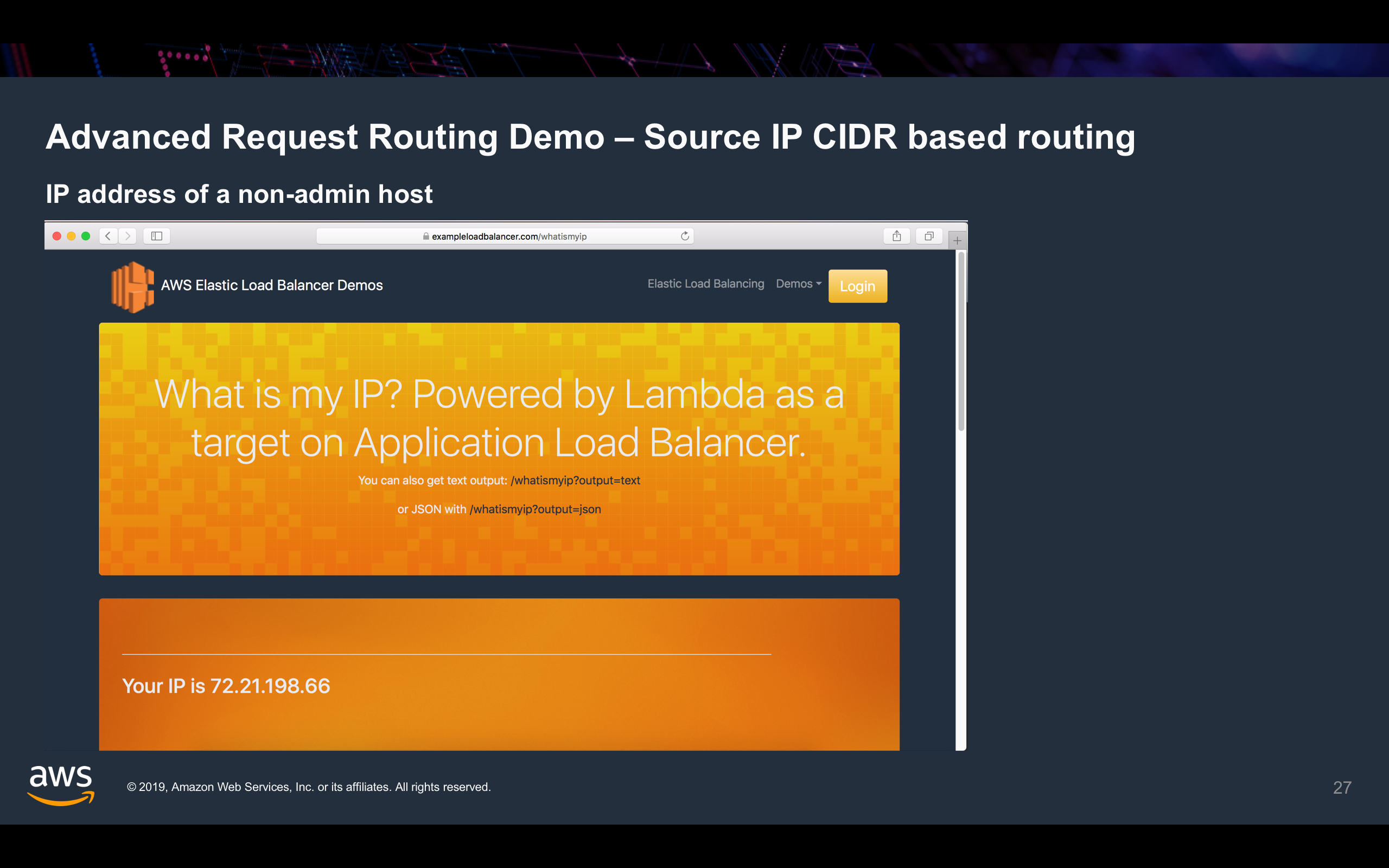Open Elastic Load Balancing nav link

(x=705, y=284)
